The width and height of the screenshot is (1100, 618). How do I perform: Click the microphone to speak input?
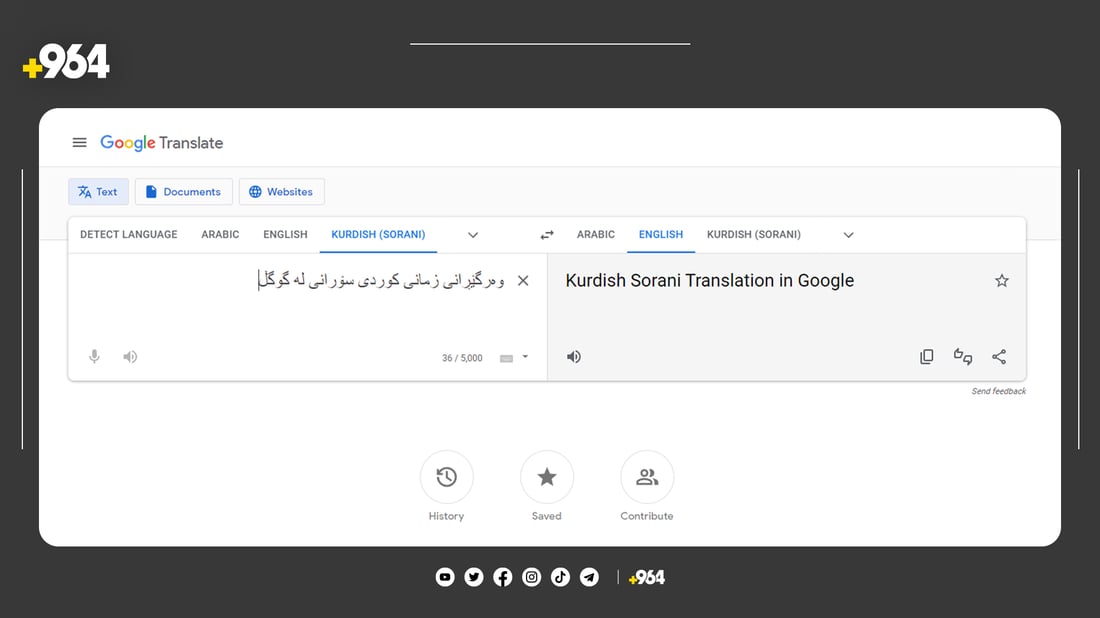pyautogui.click(x=94, y=356)
